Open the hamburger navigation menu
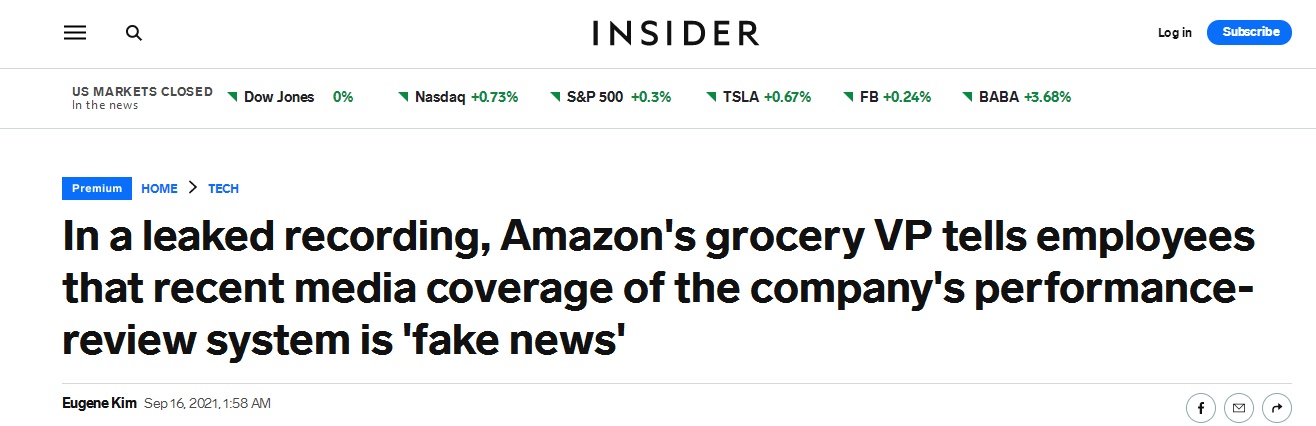This screenshot has width=1316, height=426. (x=75, y=33)
